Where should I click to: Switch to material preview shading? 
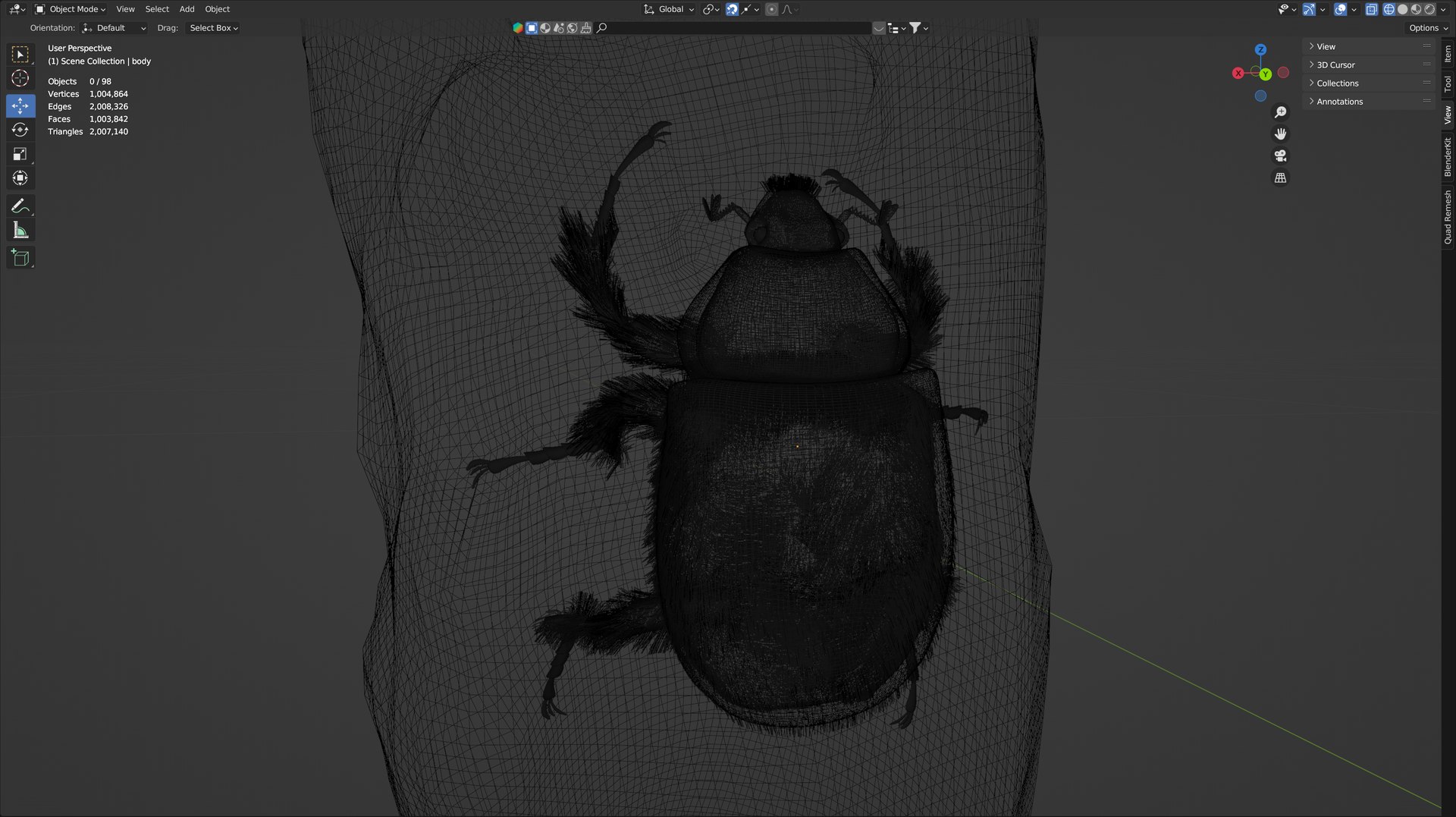click(1416, 9)
